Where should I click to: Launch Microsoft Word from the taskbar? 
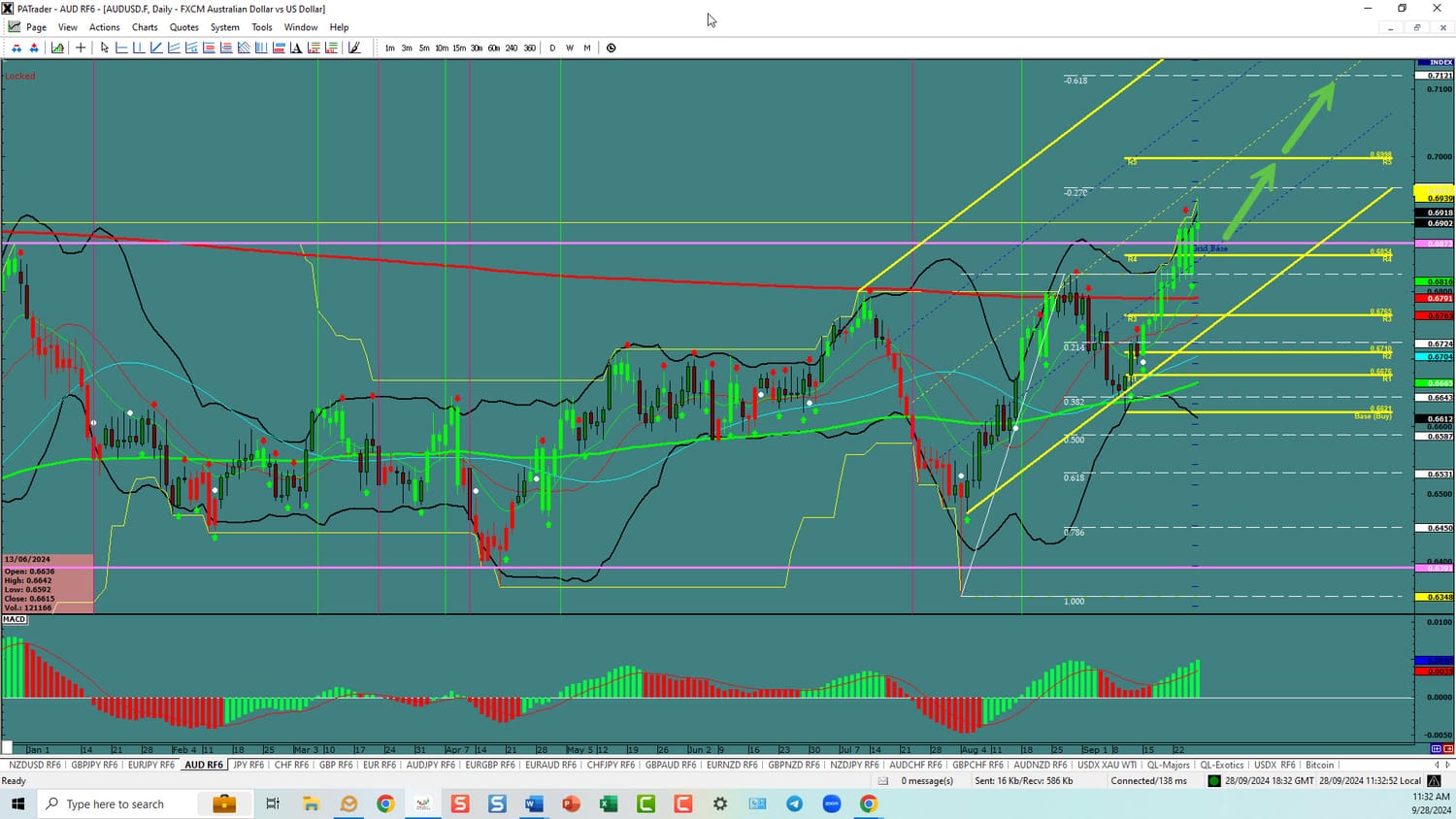point(534,803)
